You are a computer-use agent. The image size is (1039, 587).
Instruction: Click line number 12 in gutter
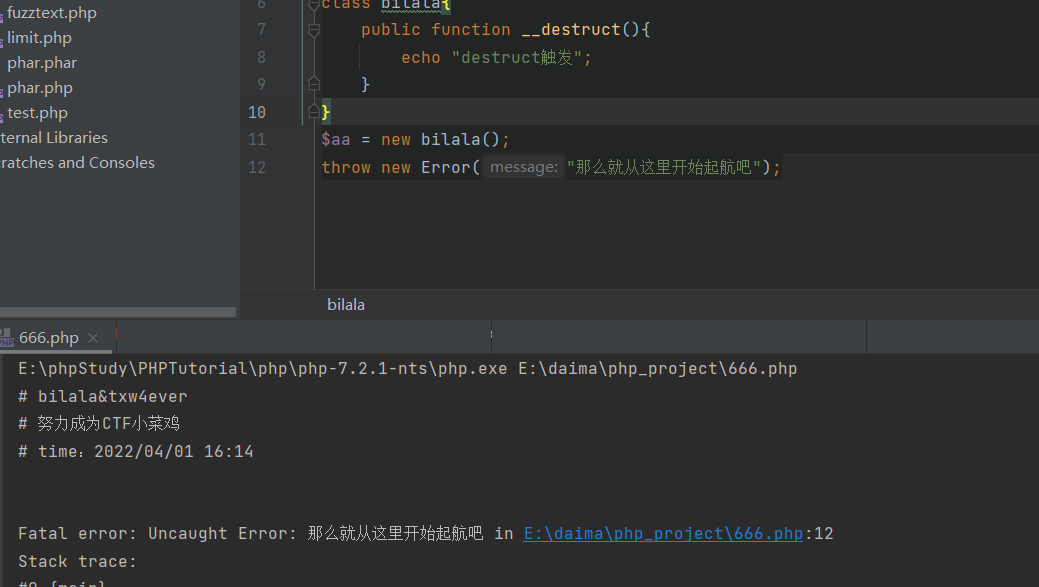click(x=257, y=168)
